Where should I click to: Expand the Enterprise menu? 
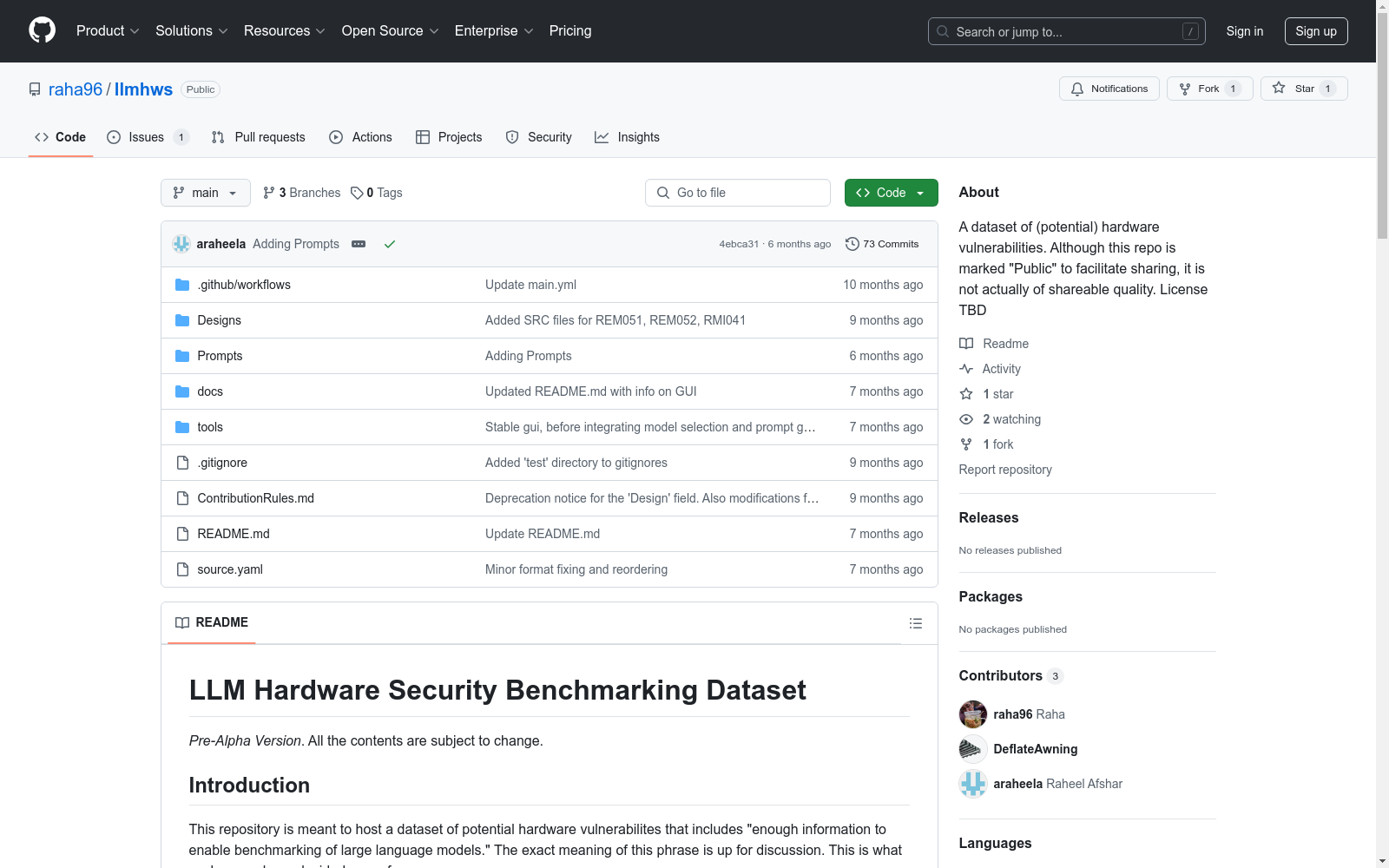tap(494, 31)
